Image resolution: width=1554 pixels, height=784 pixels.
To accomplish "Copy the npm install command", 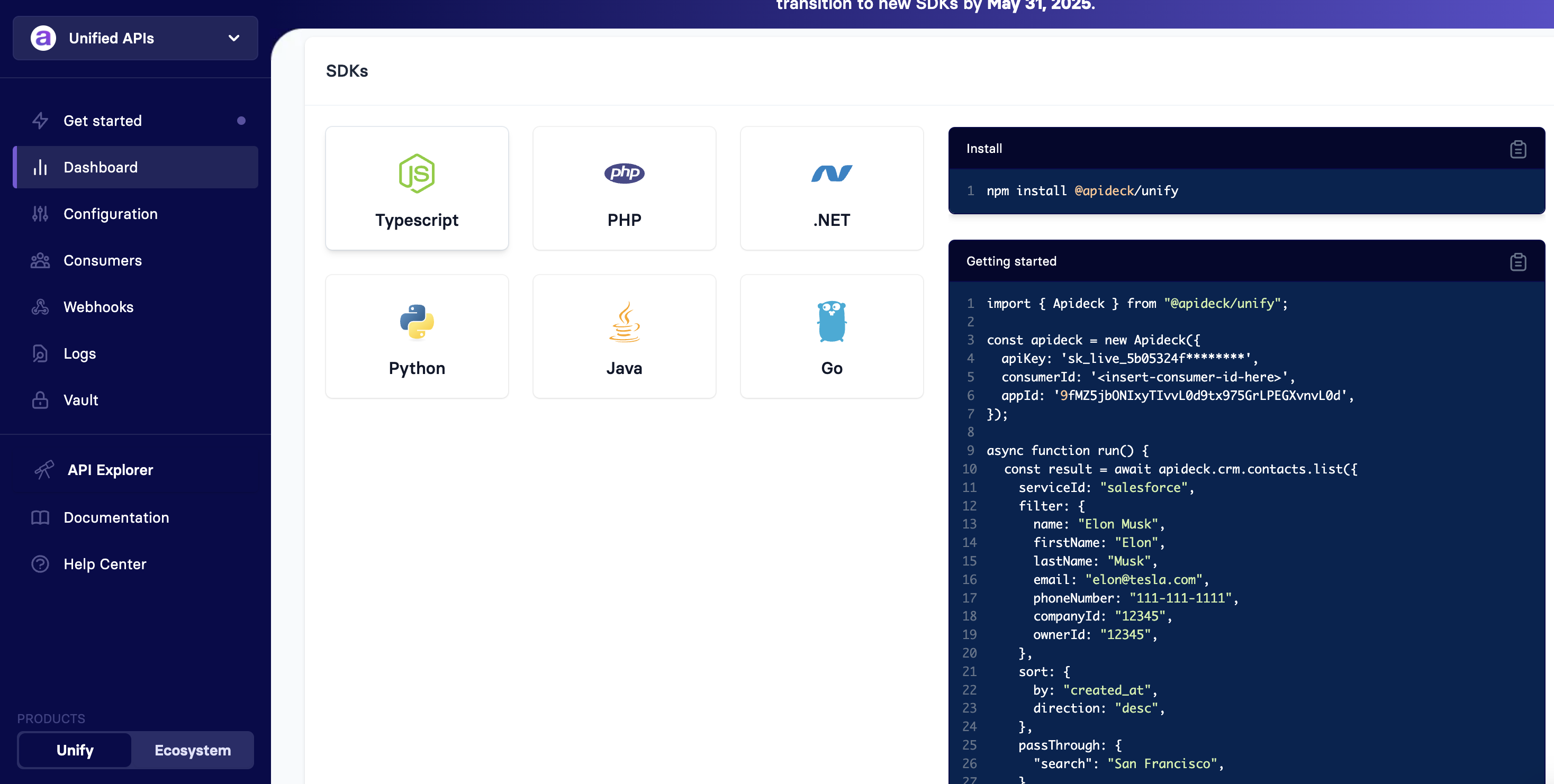I will [x=1519, y=149].
